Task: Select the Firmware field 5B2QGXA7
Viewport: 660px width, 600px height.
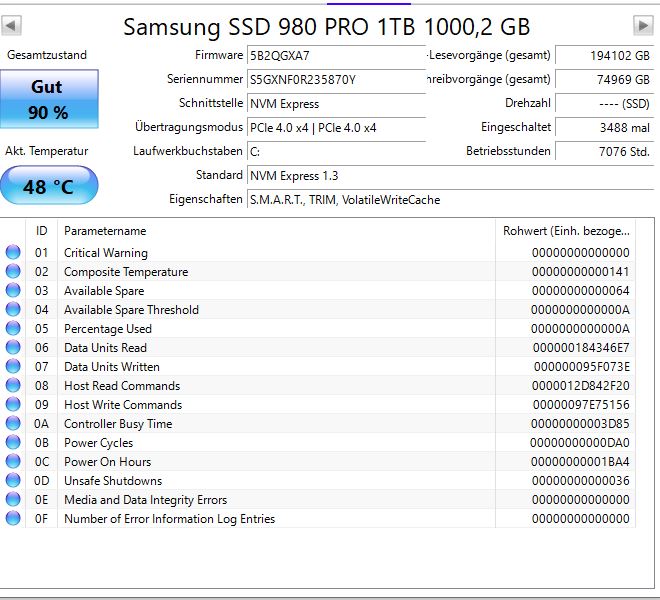Action: pyautogui.click(x=336, y=56)
